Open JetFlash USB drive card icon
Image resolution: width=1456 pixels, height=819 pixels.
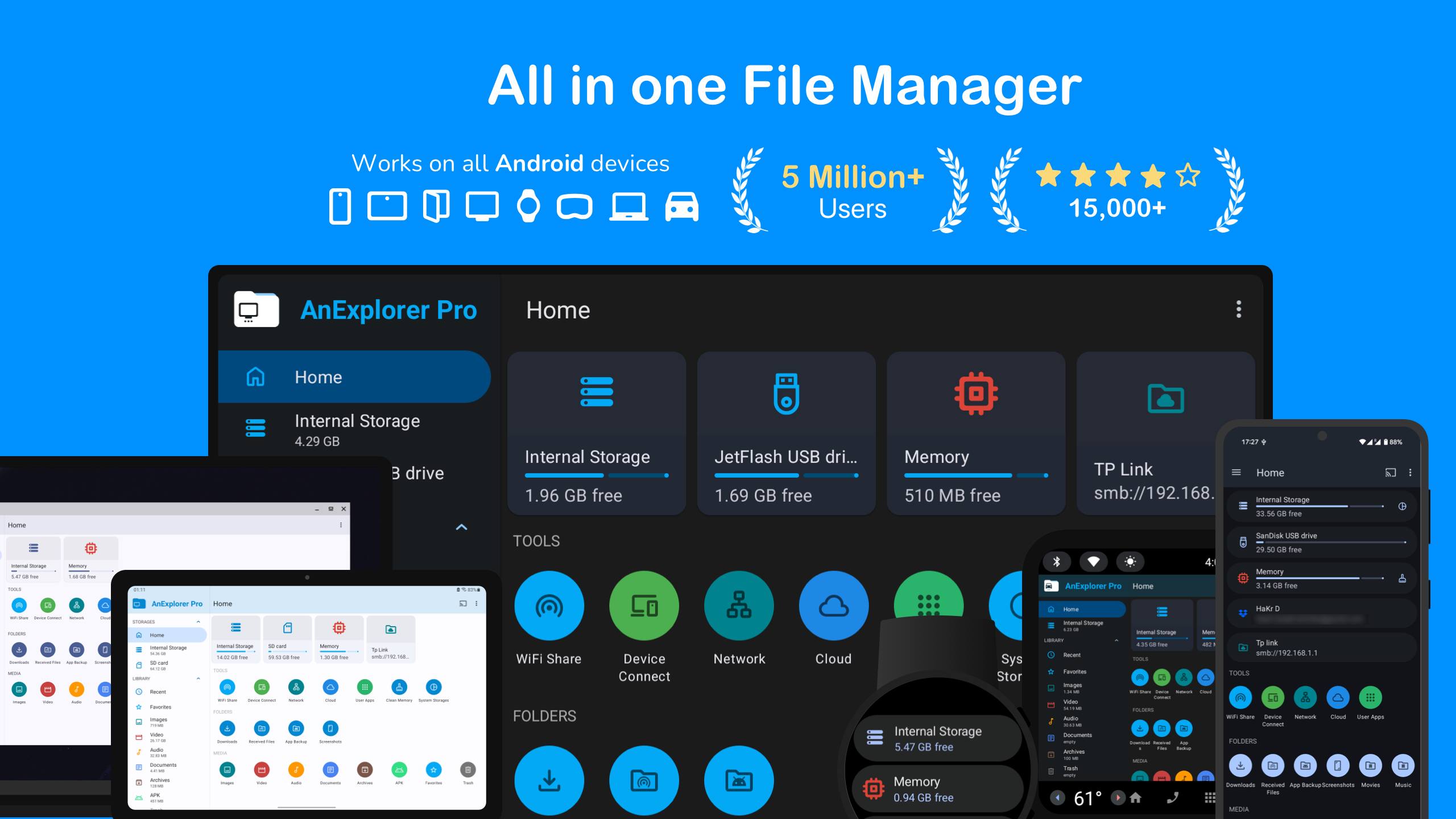[x=786, y=393]
